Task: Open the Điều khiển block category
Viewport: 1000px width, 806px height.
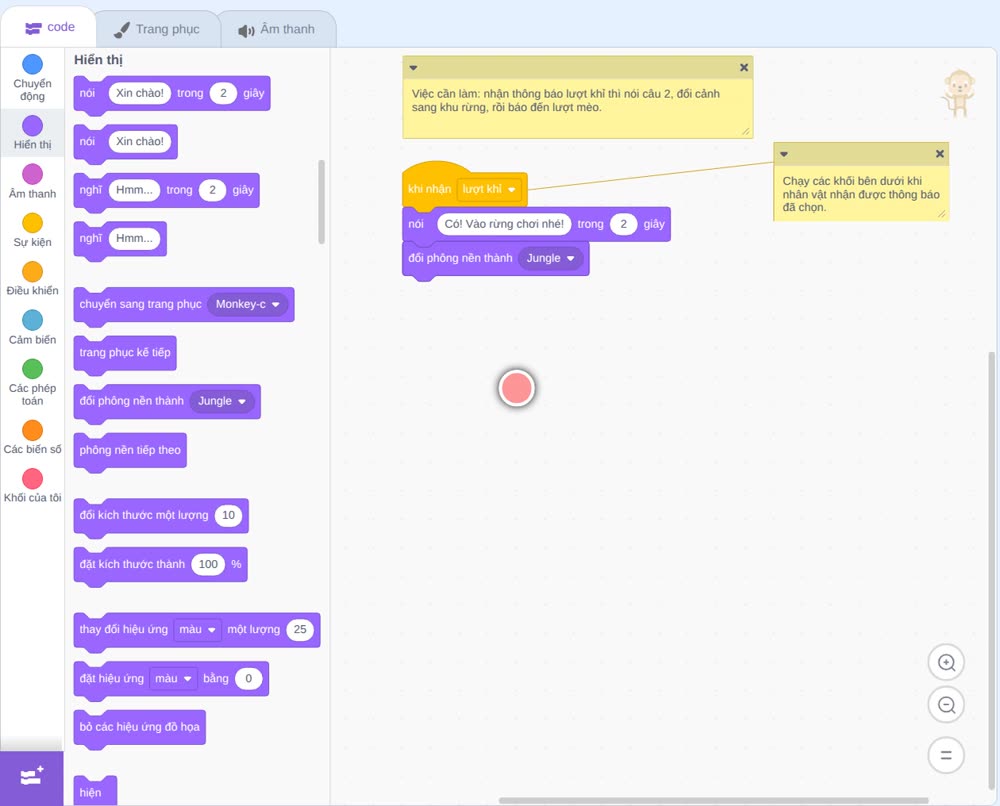Action: [32, 279]
